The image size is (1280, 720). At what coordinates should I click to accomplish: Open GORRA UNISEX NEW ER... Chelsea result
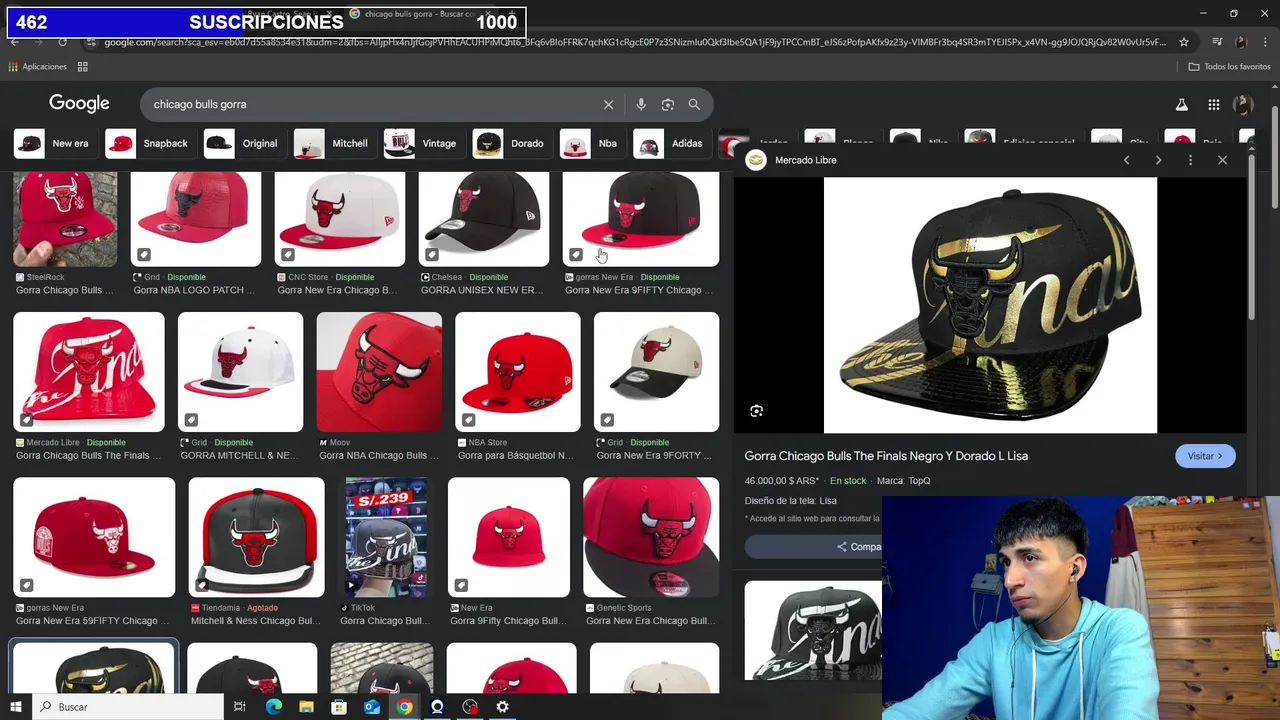(x=482, y=290)
